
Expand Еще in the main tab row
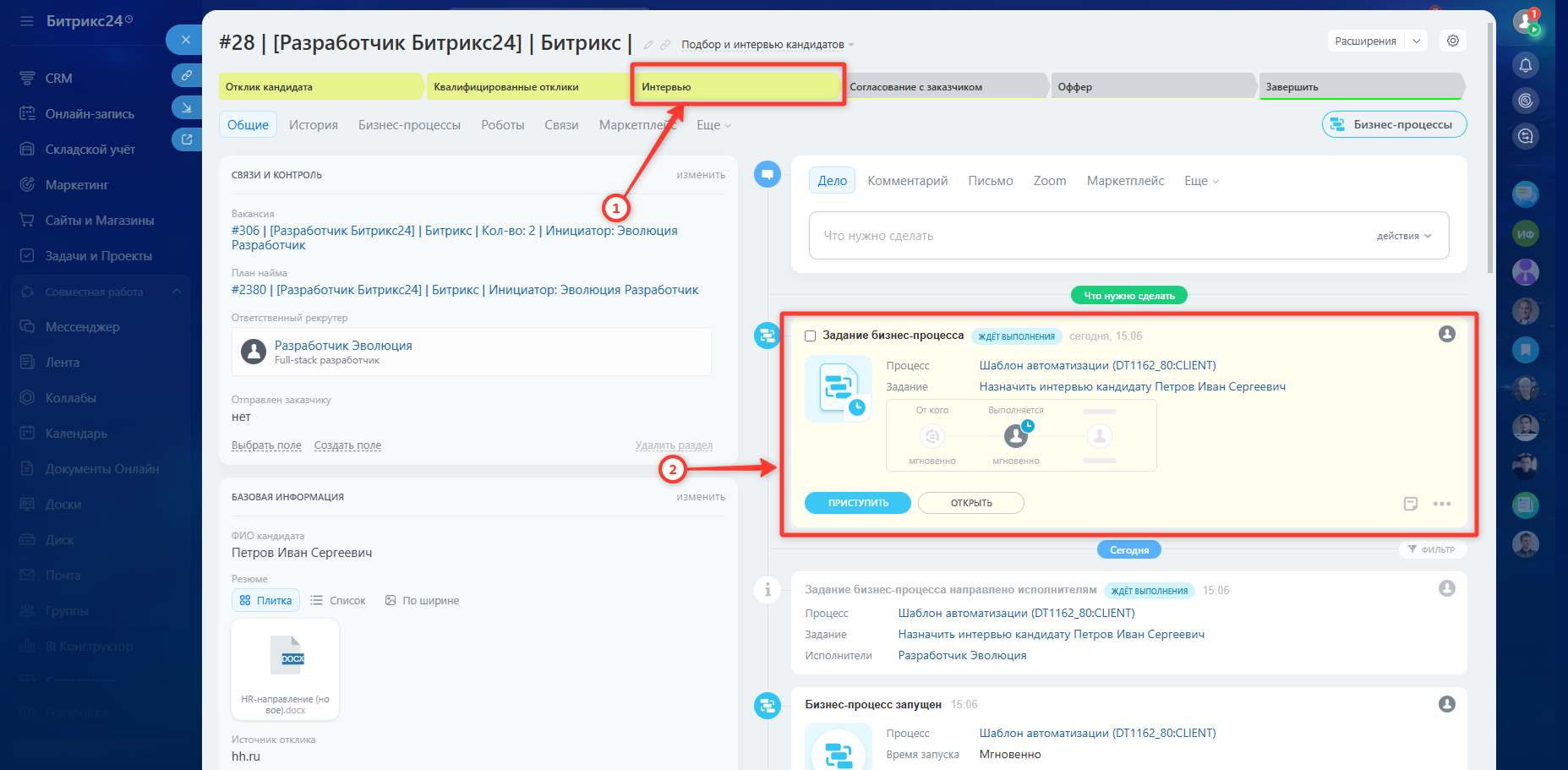[x=713, y=125]
